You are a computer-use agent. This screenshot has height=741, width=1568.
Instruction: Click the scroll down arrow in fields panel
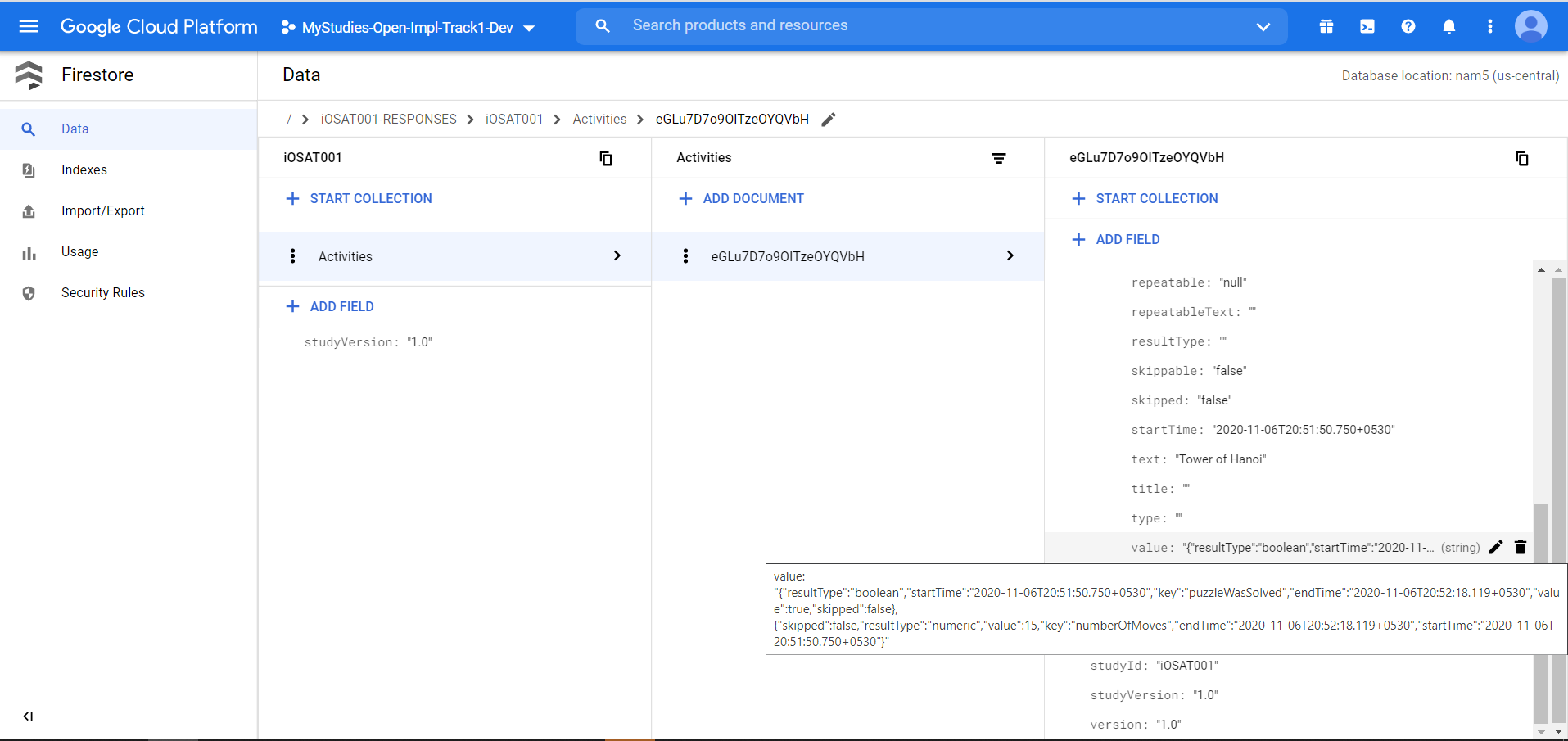(x=1541, y=731)
